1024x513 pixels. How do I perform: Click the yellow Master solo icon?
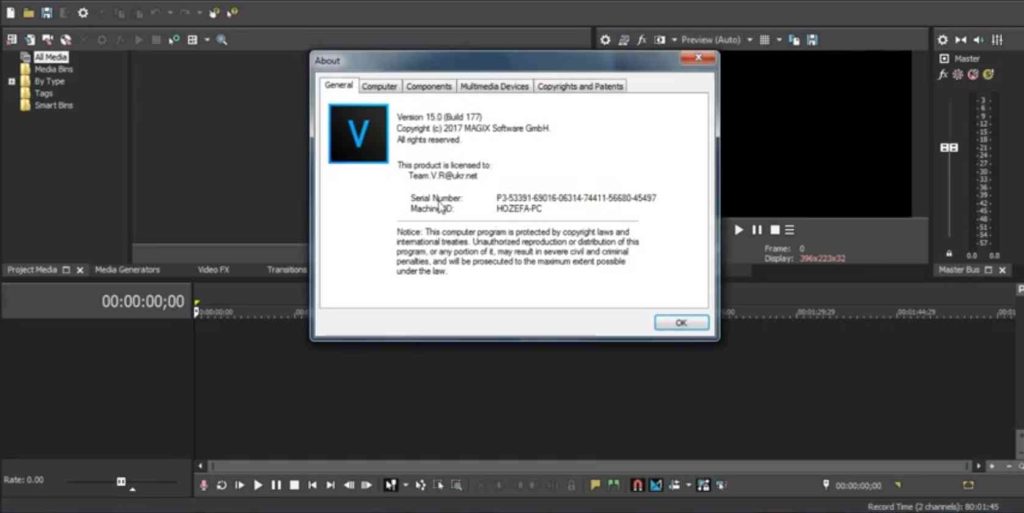988,74
